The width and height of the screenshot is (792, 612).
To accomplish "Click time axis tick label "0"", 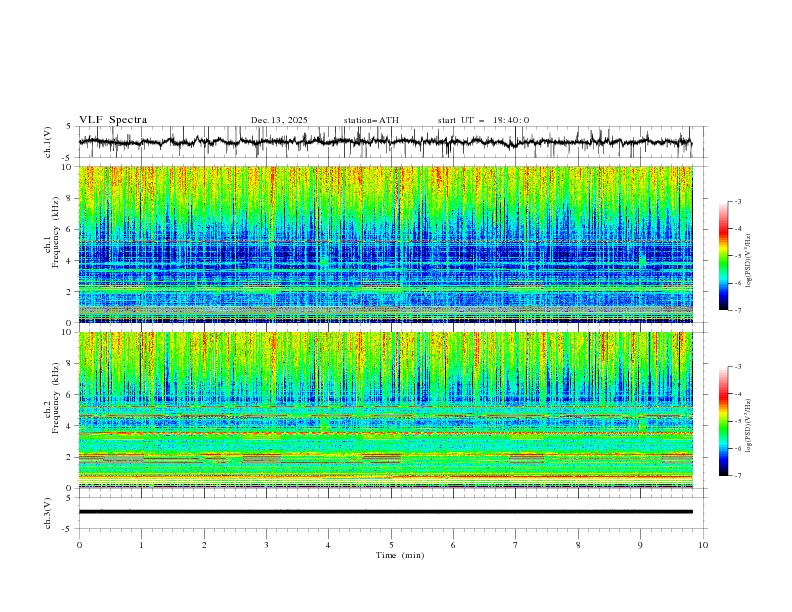I will [79, 545].
